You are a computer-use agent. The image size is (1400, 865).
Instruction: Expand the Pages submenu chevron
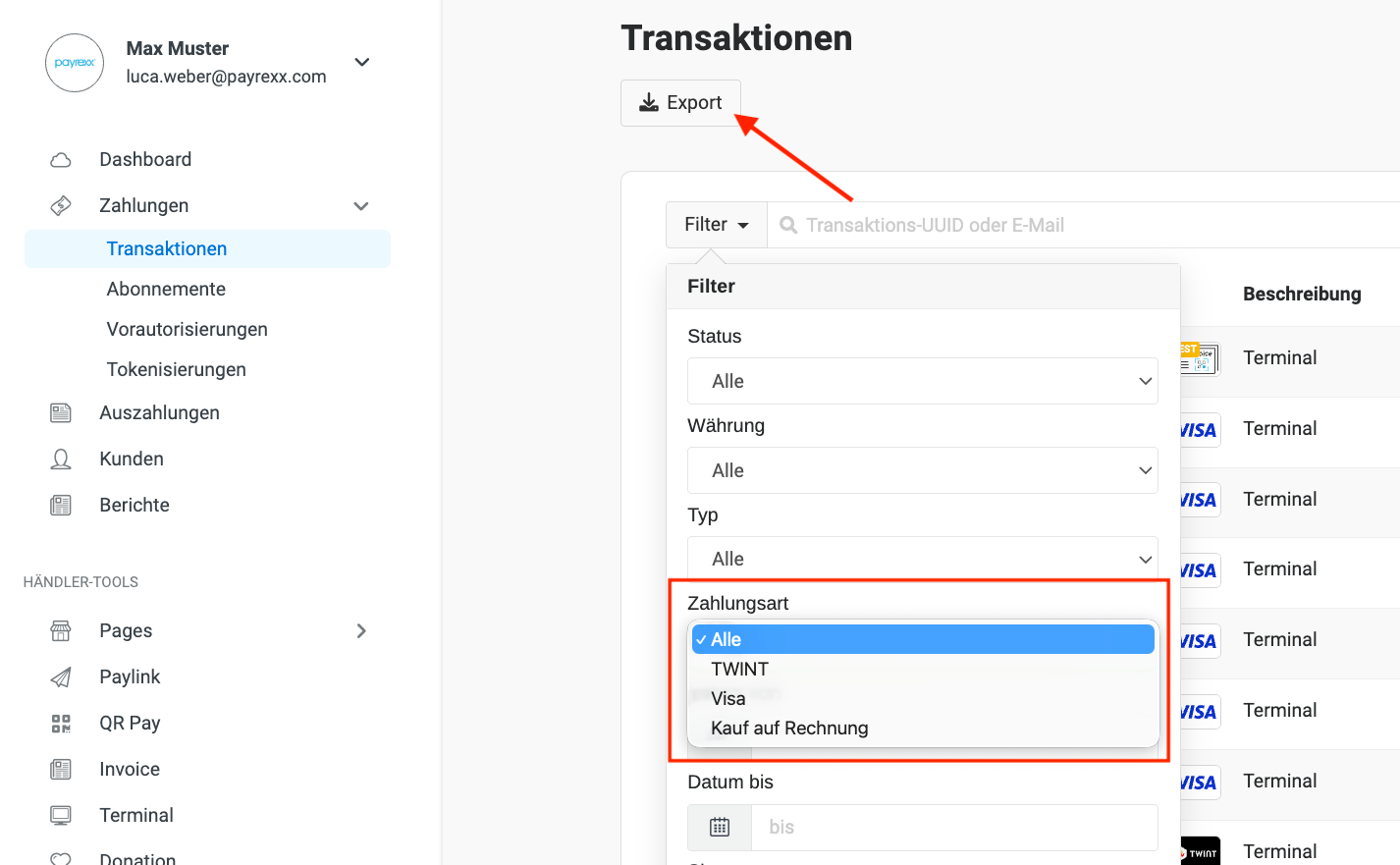pos(361,631)
